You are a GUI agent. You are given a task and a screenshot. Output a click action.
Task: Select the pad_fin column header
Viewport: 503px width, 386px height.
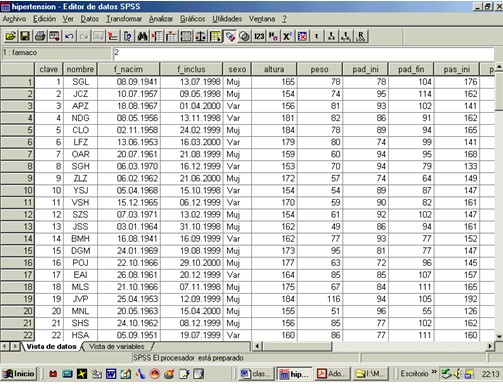point(411,69)
